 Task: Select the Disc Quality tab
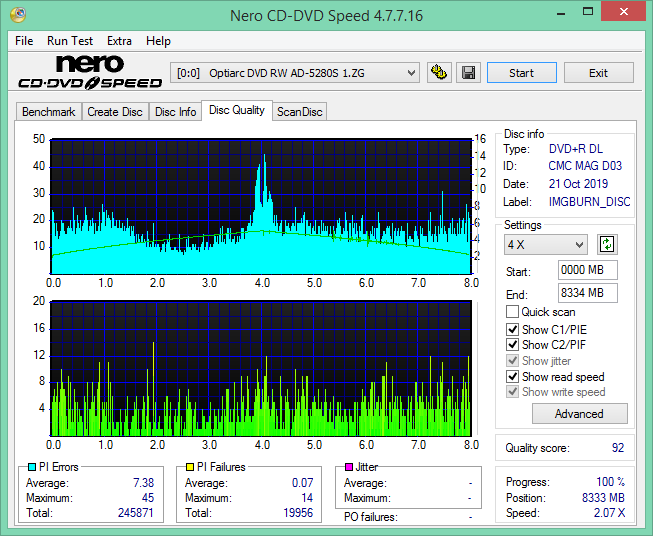pyautogui.click(x=237, y=110)
